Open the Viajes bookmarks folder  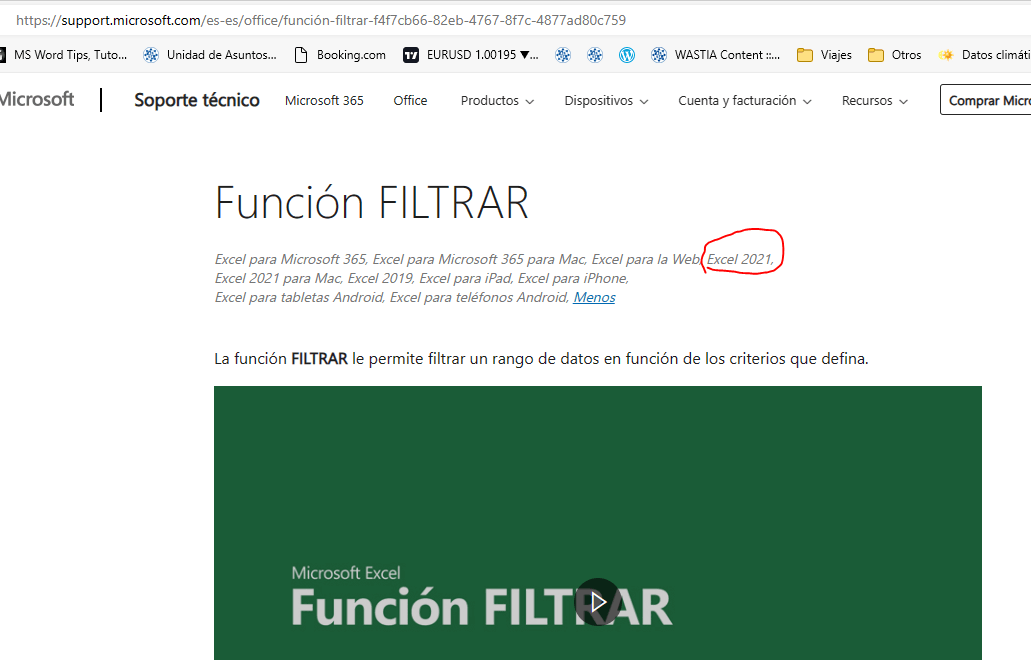coord(824,55)
